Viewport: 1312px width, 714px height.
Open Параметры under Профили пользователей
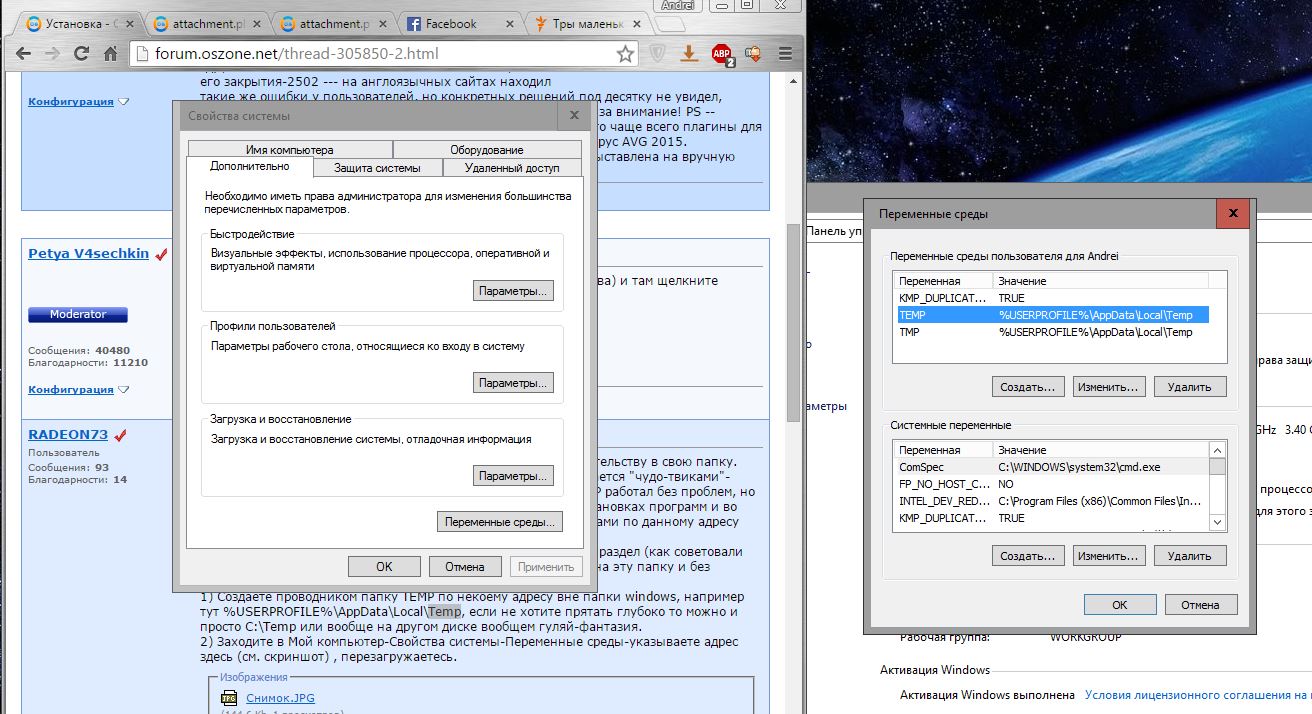pyautogui.click(x=513, y=383)
